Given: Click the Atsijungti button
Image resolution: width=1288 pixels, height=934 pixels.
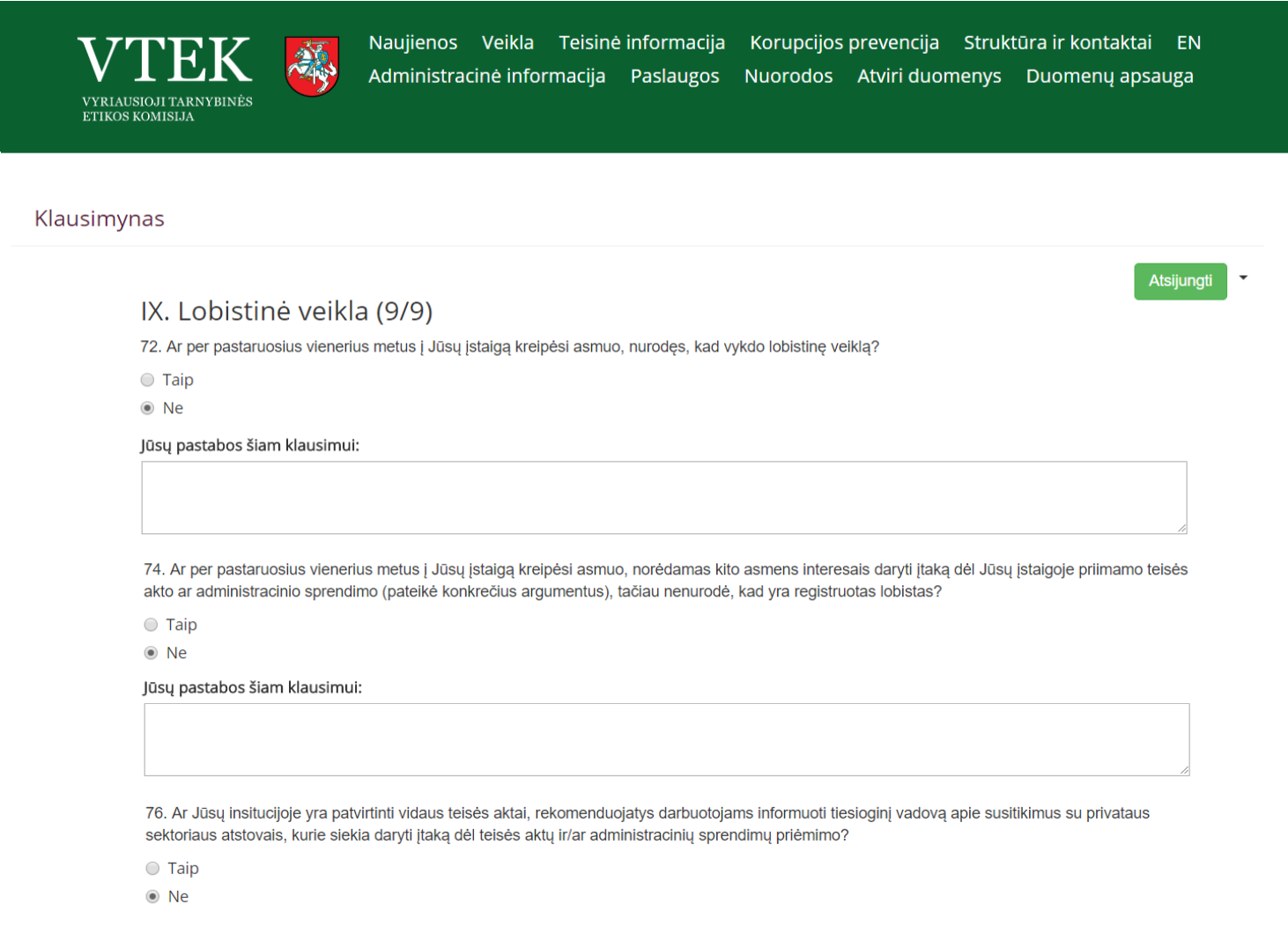Looking at the screenshot, I should click(x=1181, y=281).
